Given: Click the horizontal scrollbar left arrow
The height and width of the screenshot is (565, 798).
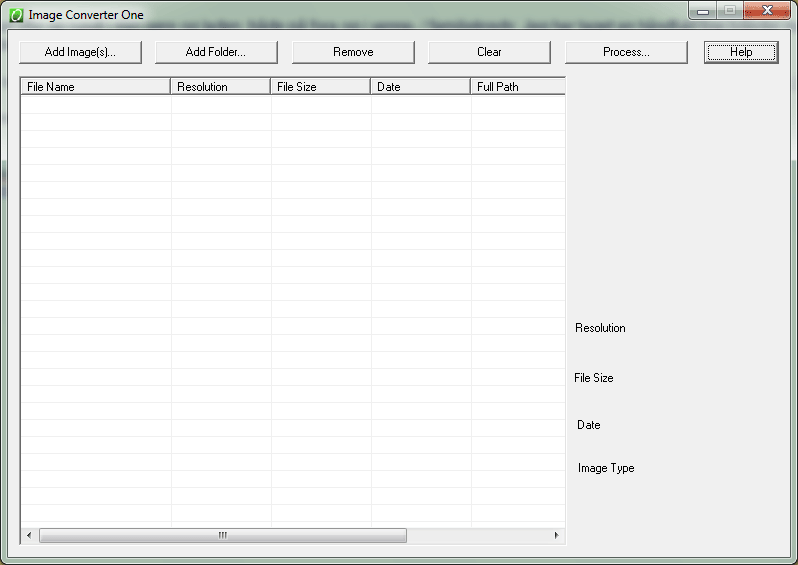Looking at the screenshot, I should point(29,536).
